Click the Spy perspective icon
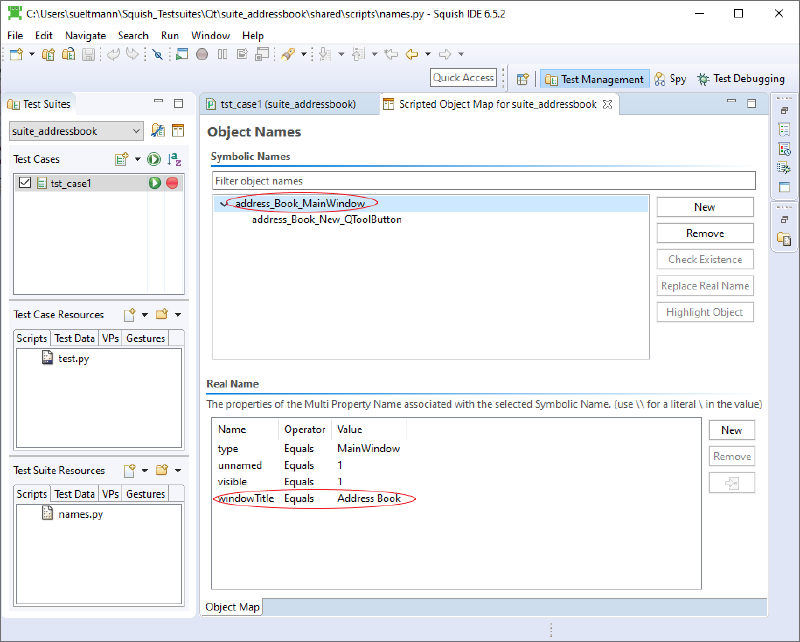This screenshot has width=800, height=642. tap(670, 79)
